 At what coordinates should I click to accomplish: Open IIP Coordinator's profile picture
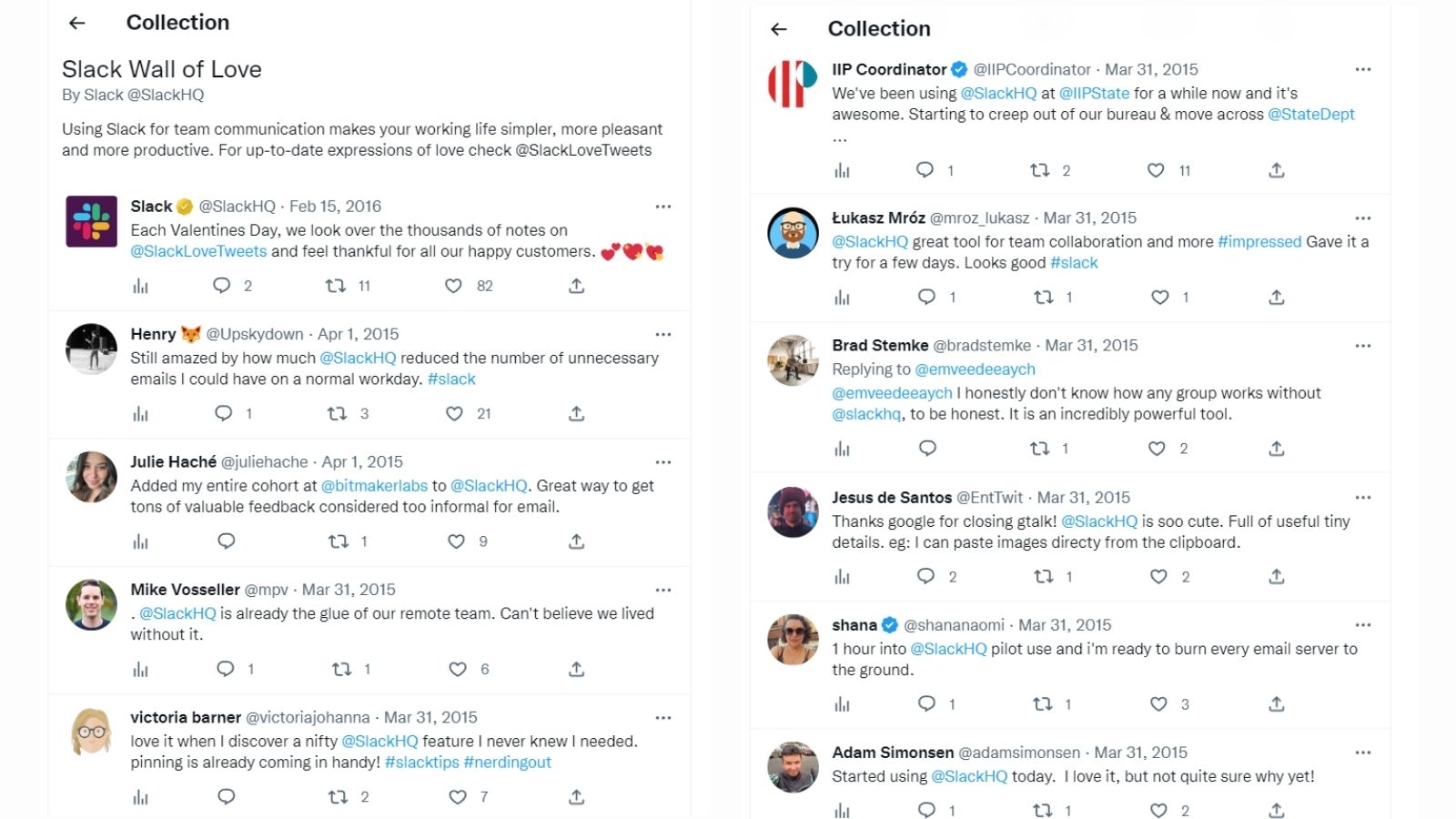793,84
